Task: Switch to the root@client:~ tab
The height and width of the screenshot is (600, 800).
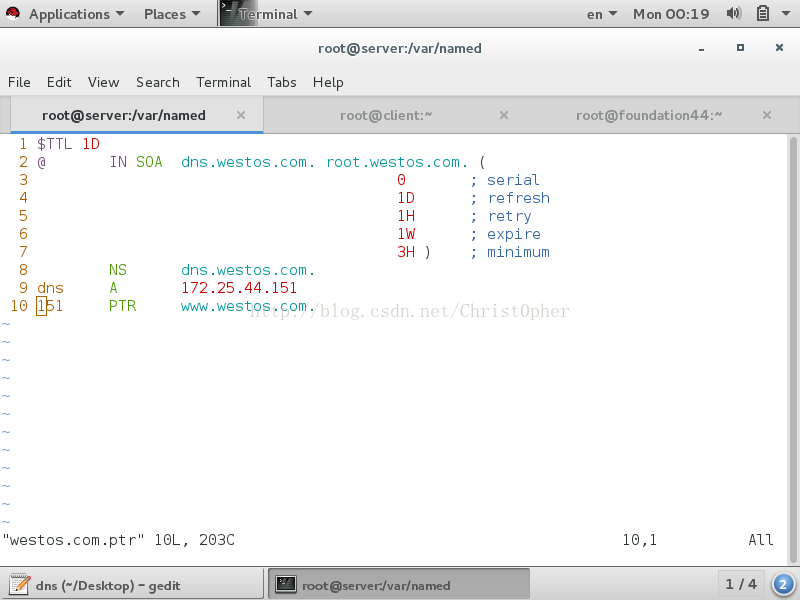Action: tap(386, 115)
